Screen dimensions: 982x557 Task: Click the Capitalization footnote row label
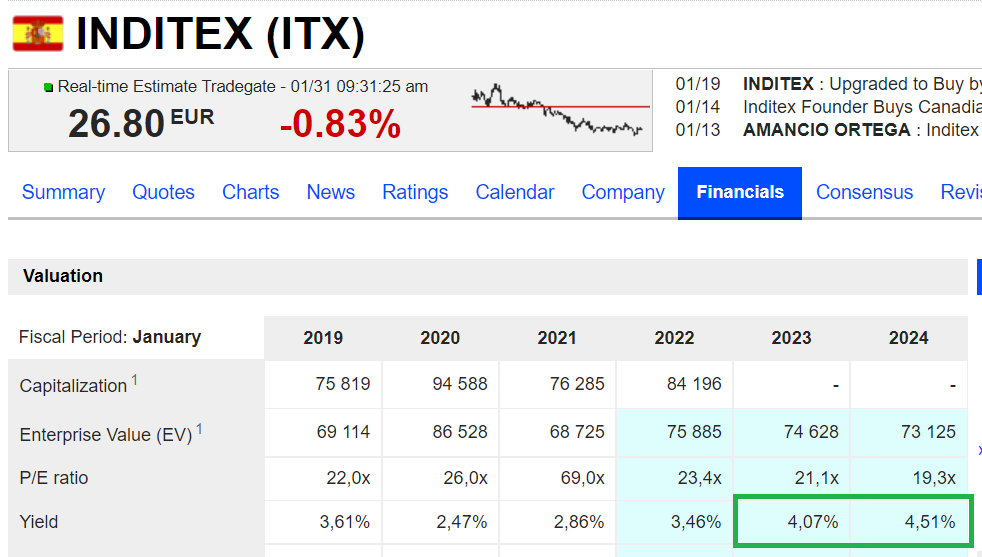pyautogui.click(x=78, y=384)
